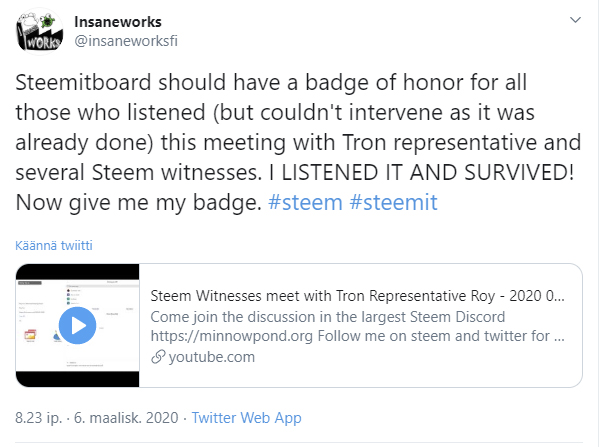Open the @insaneworksfi handle link

[126, 41]
